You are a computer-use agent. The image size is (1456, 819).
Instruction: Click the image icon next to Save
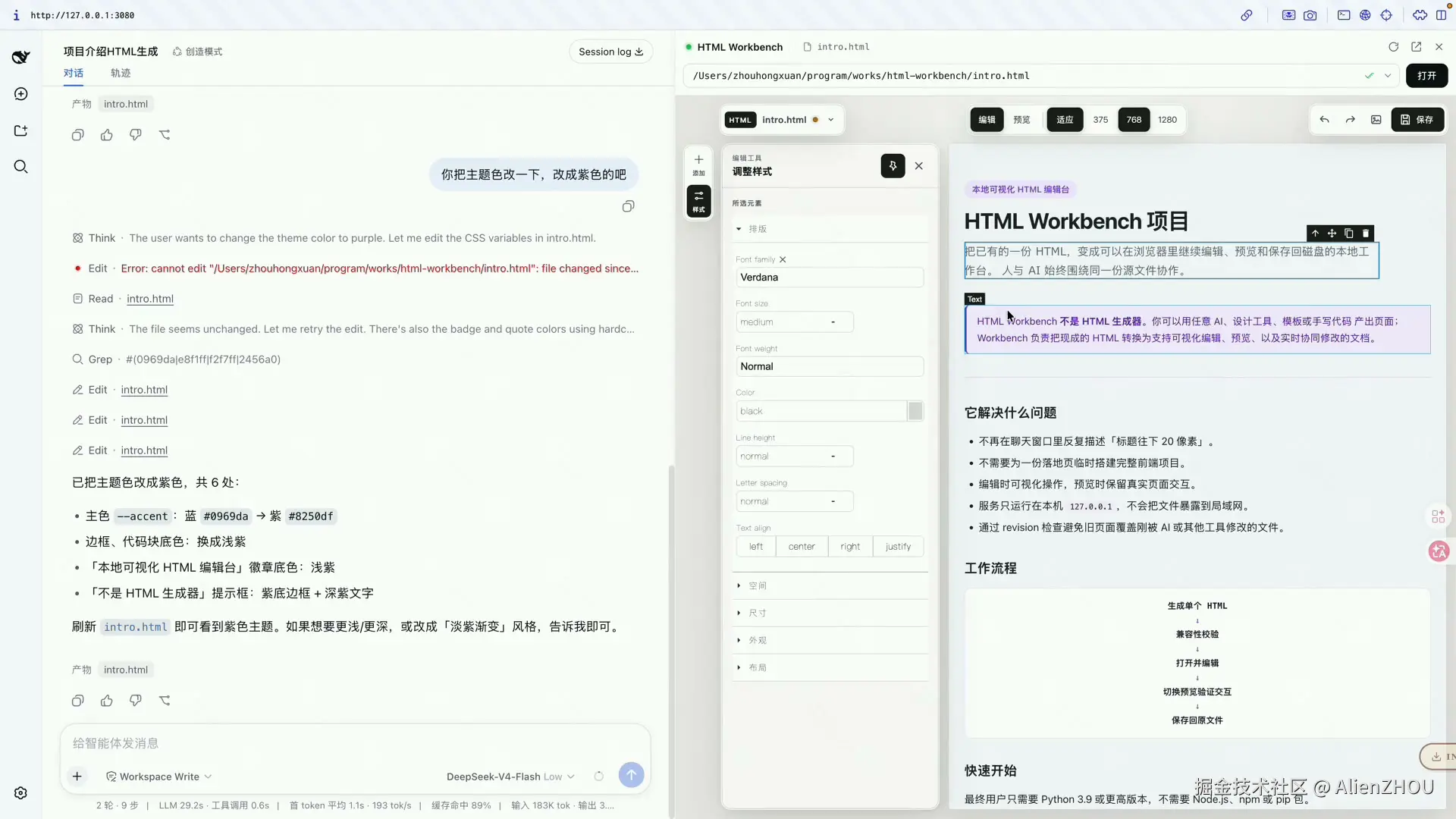click(1376, 120)
